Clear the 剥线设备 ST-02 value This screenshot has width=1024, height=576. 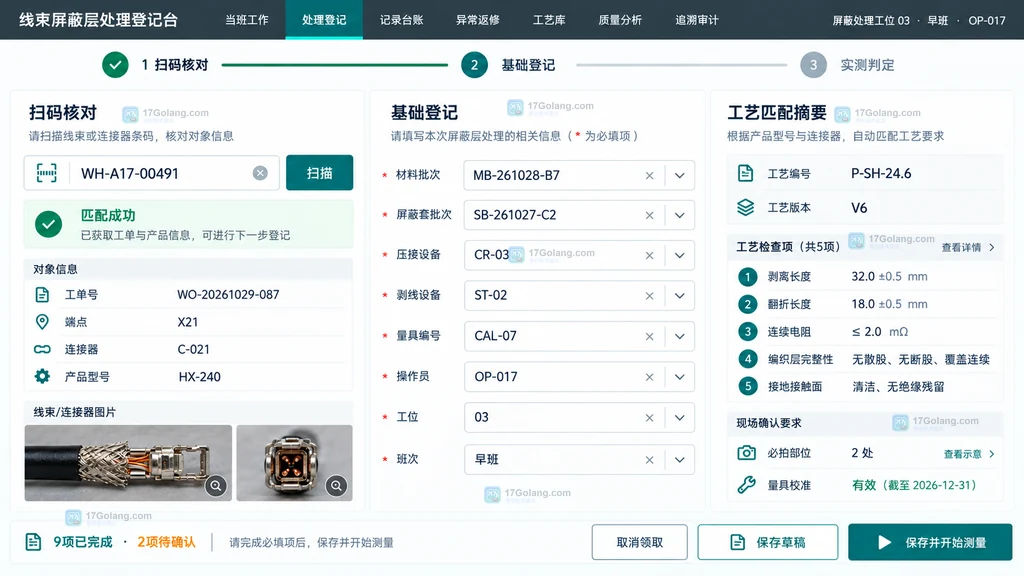pyautogui.click(x=649, y=296)
